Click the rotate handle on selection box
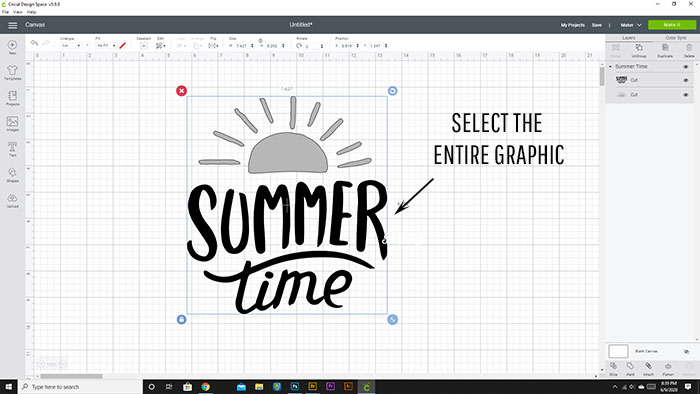Screen dimensions: 700x394 pos(392,91)
